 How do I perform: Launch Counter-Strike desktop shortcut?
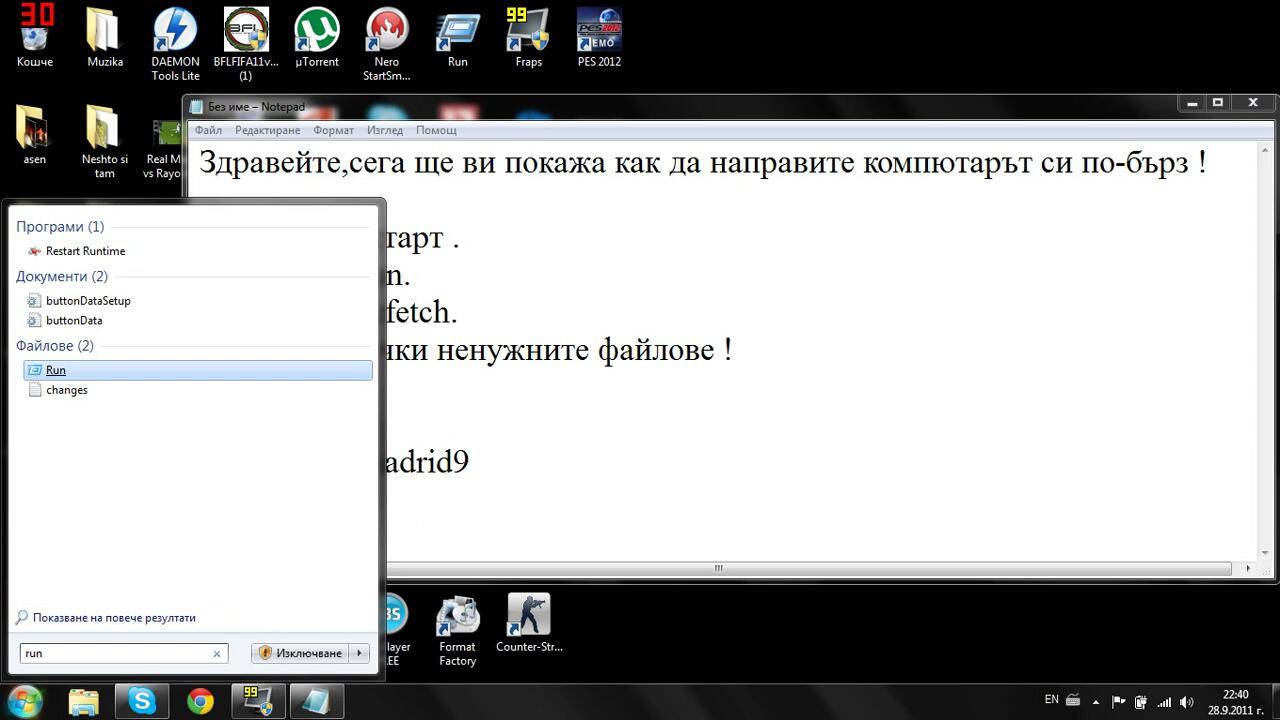coord(528,620)
